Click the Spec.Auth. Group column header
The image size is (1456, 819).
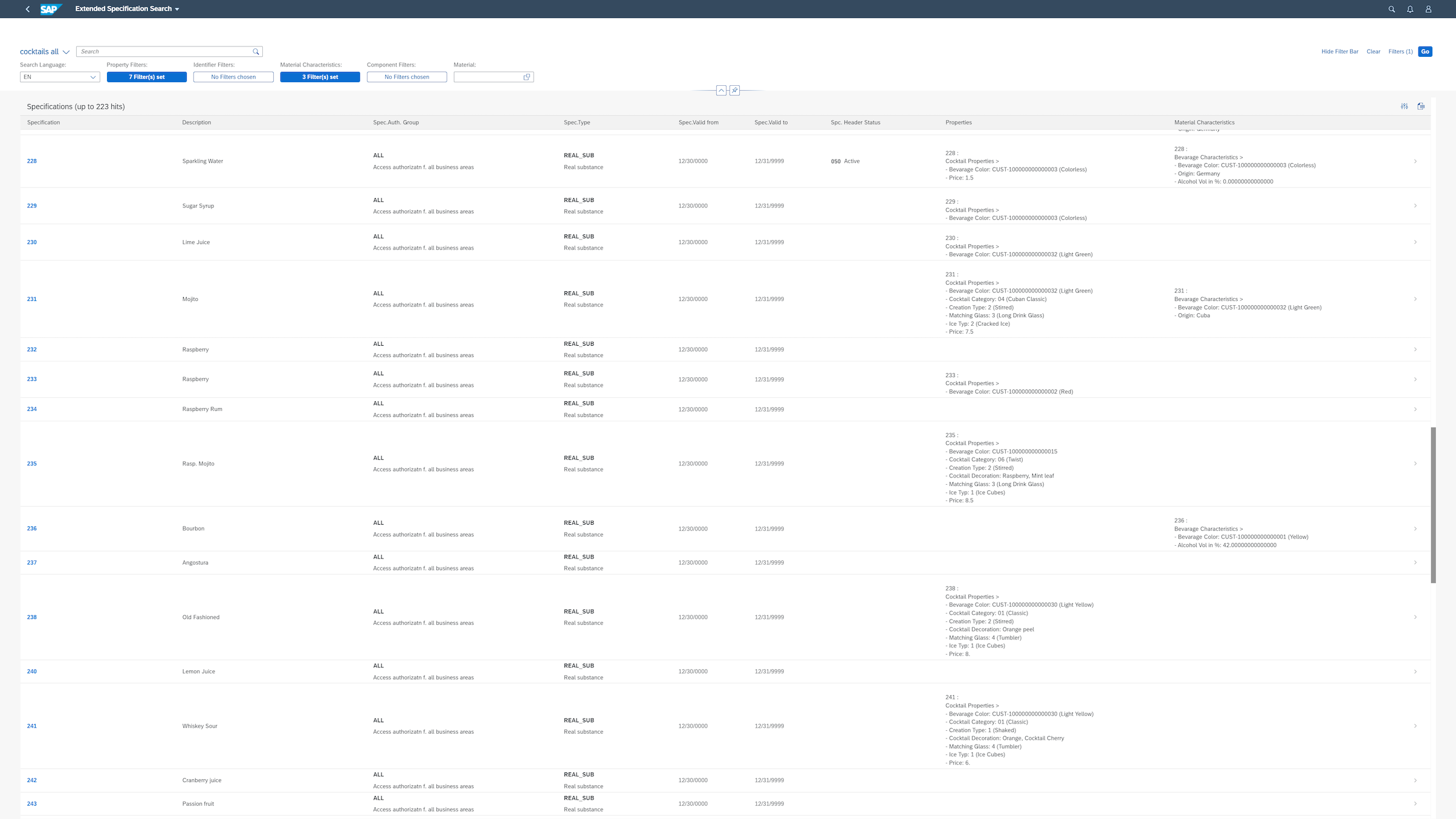pos(396,123)
